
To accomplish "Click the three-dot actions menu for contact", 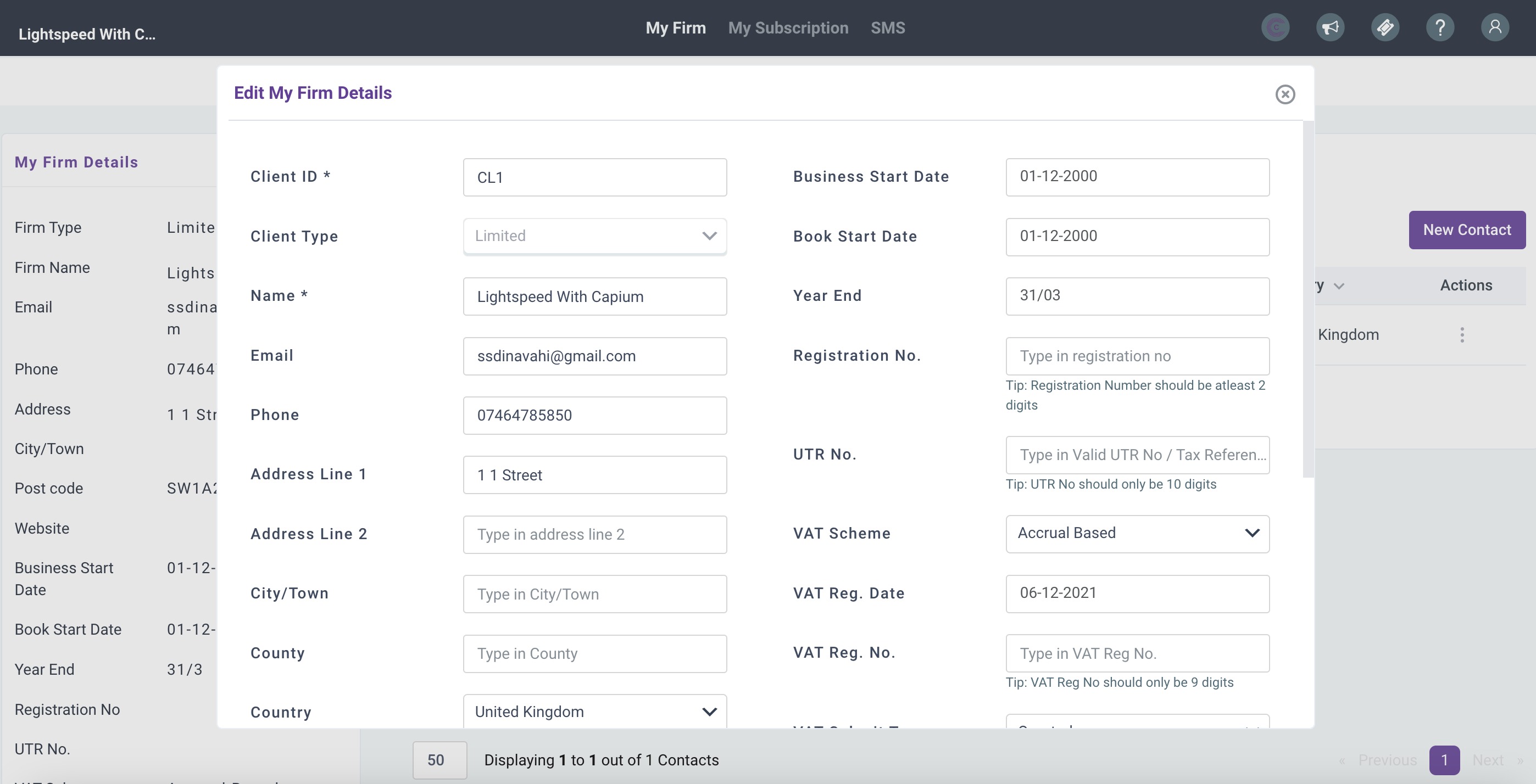I will click(1462, 335).
